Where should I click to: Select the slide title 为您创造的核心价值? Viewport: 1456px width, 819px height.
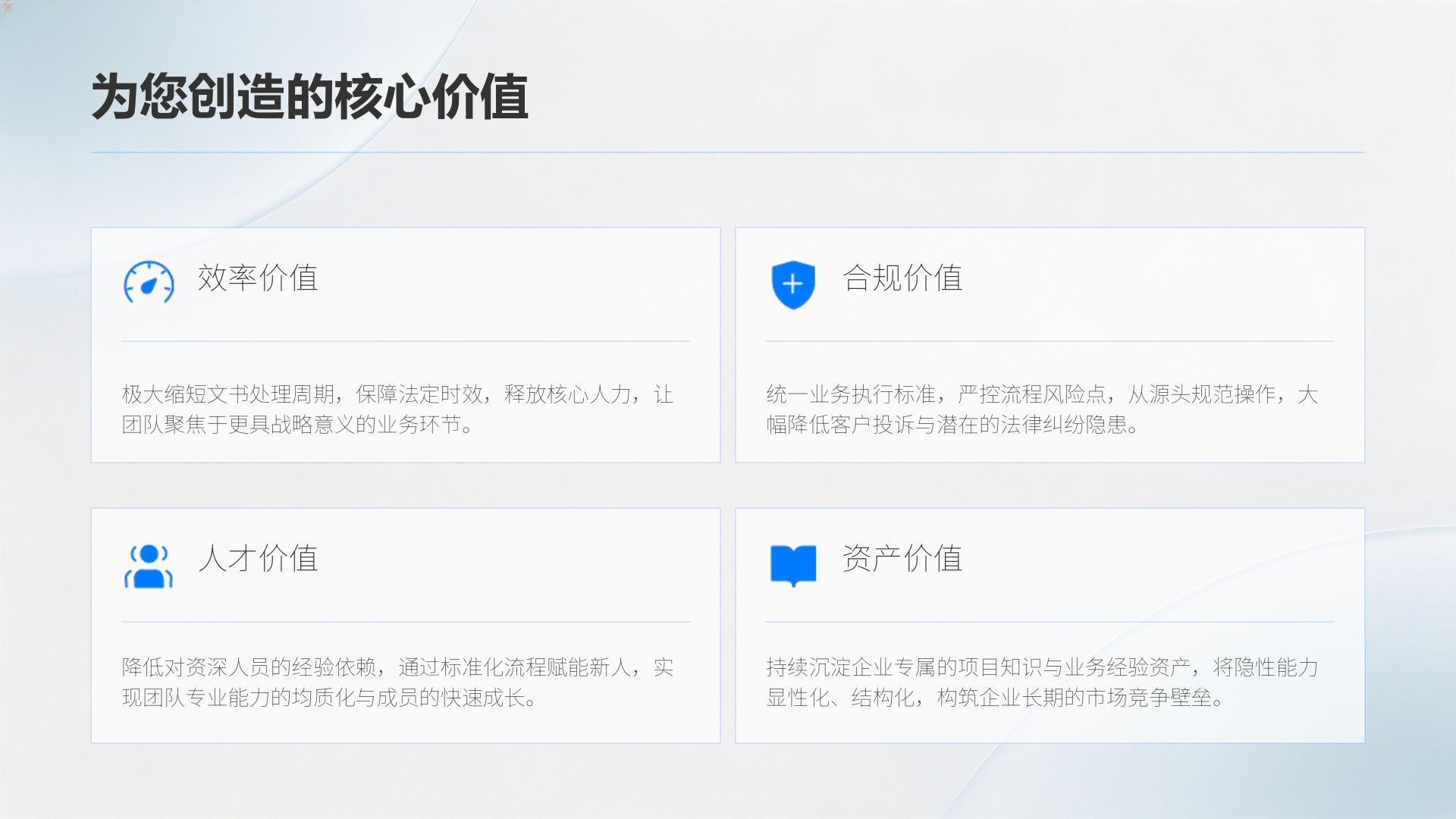(x=309, y=97)
